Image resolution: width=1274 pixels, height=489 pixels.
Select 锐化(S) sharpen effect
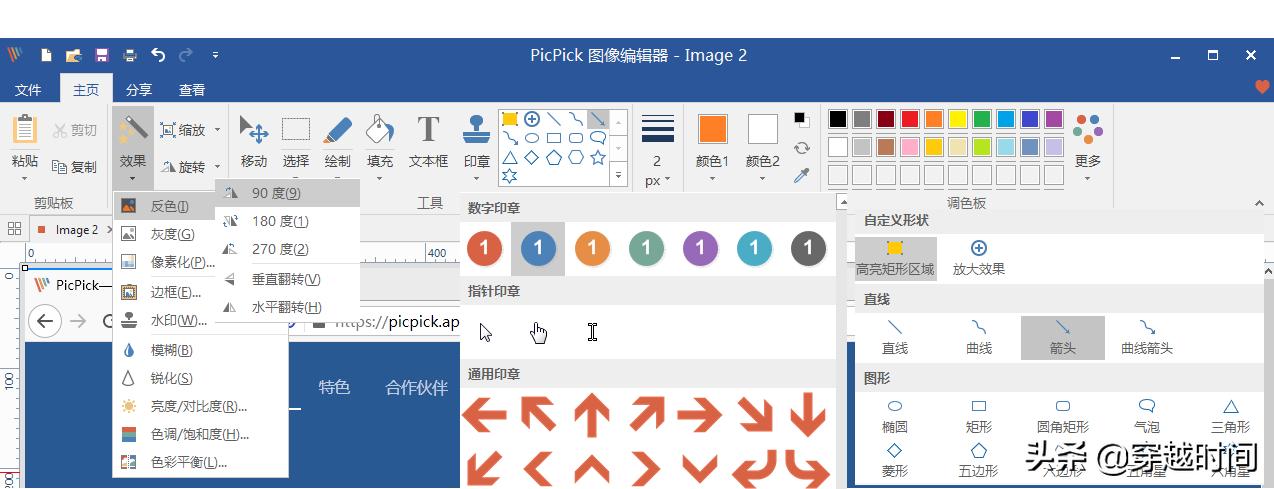pos(201,378)
